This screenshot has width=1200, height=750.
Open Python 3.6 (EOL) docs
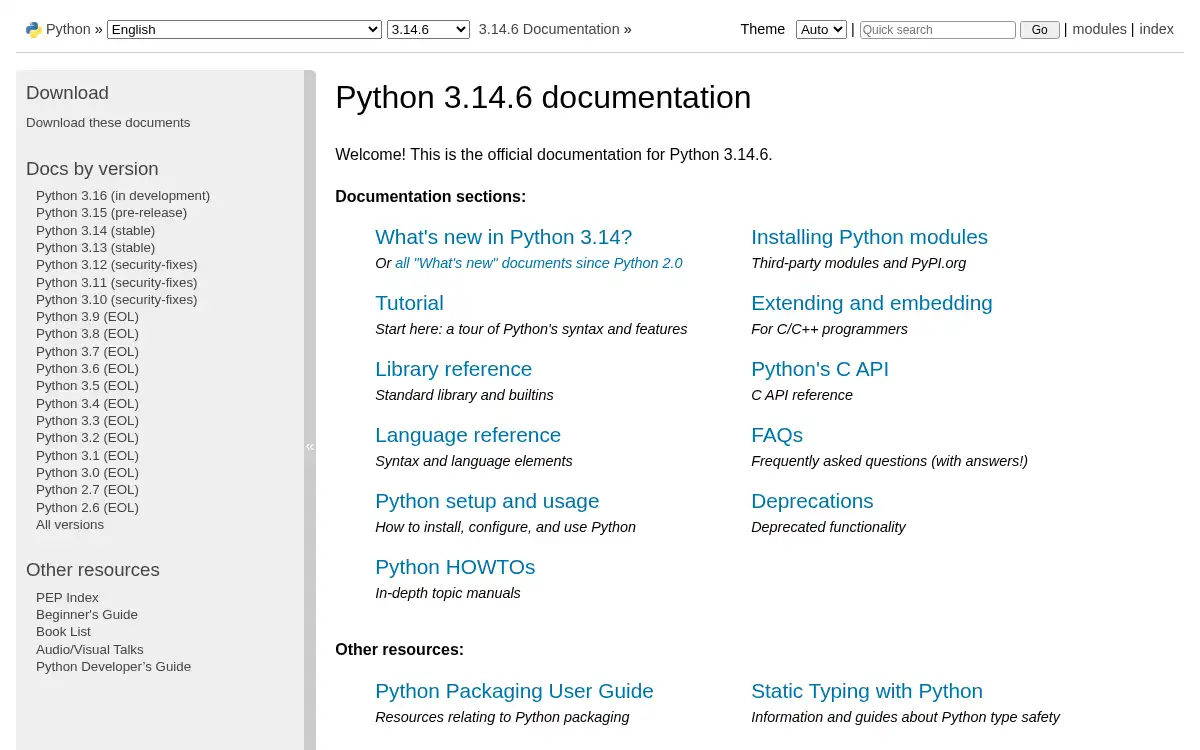[87, 368]
